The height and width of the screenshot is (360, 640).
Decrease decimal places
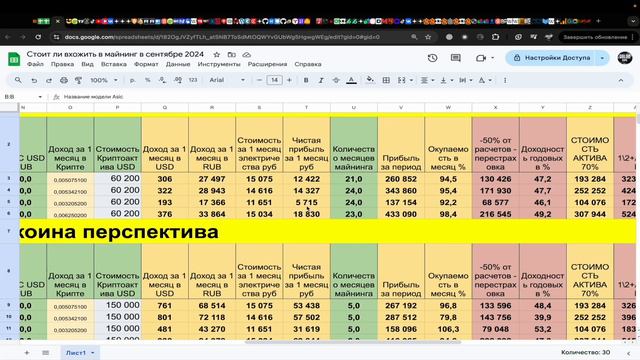(162, 80)
